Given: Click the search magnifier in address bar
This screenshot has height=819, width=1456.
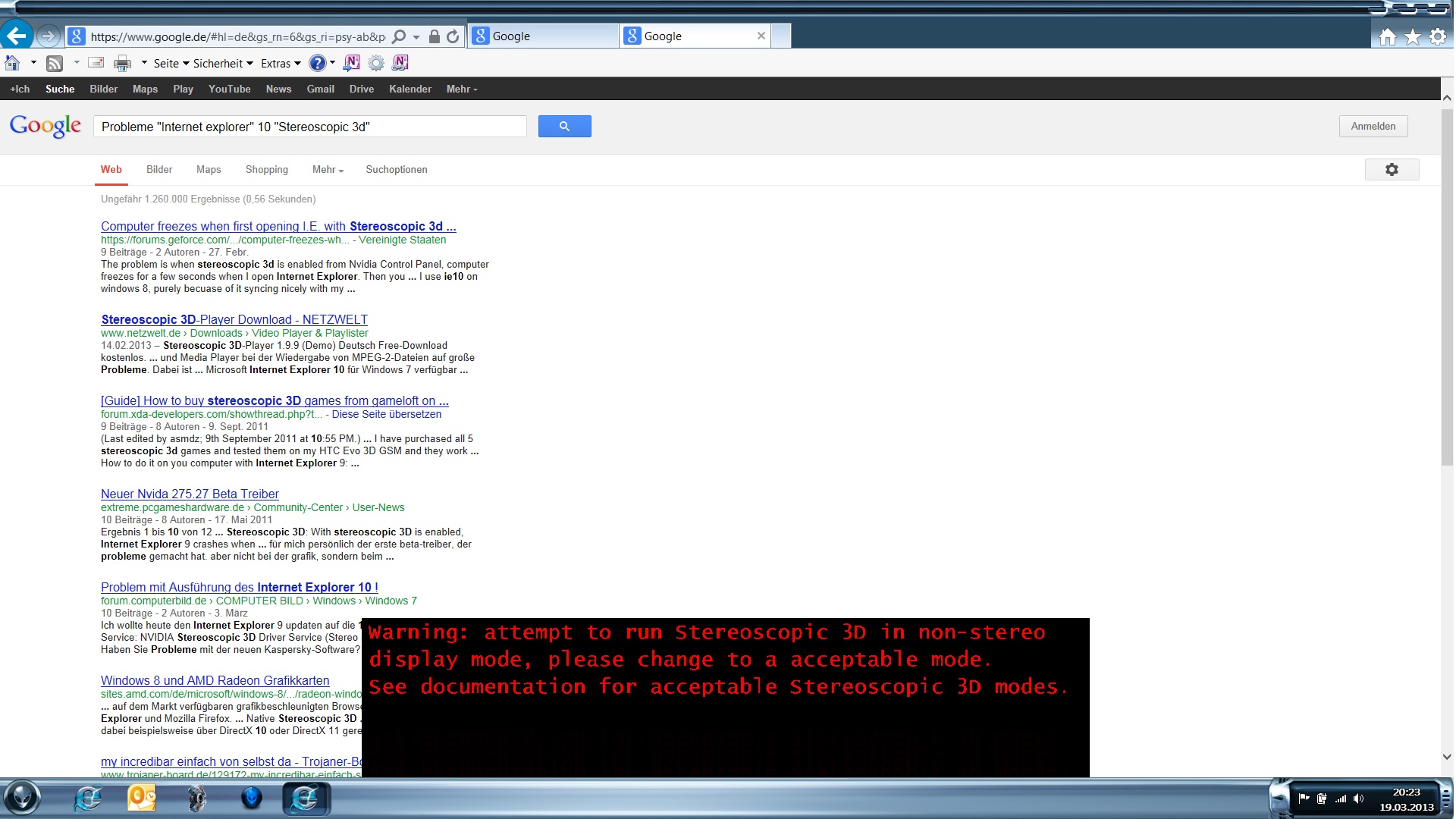Looking at the screenshot, I should 399,36.
